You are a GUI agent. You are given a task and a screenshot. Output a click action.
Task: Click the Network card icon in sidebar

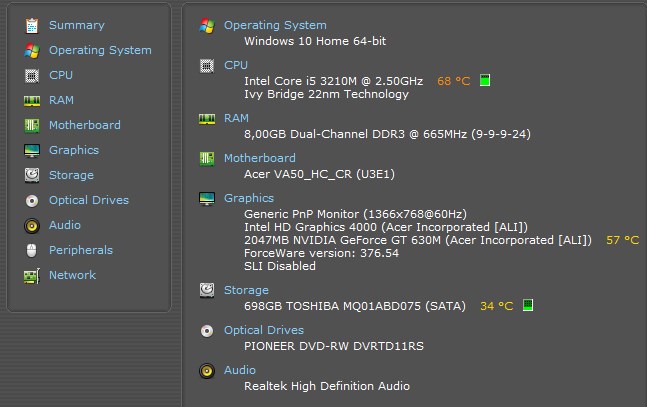32,276
